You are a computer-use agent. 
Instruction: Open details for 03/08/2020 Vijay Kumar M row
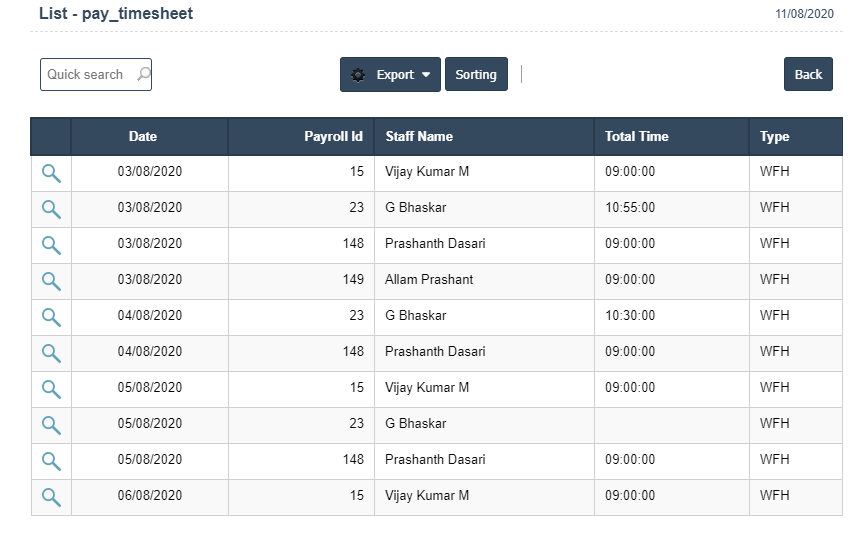click(51, 174)
